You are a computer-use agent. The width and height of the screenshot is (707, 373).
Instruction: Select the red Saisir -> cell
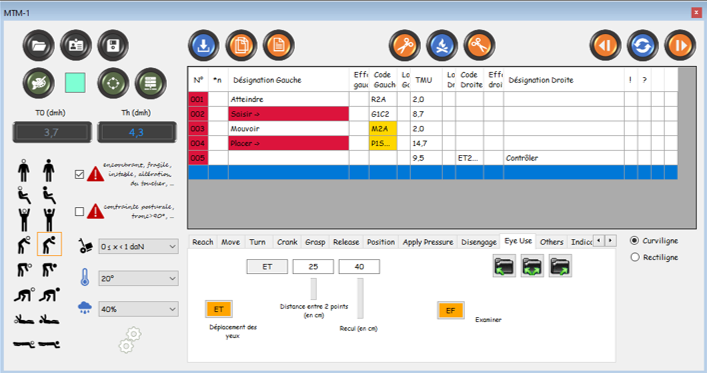point(289,114)
